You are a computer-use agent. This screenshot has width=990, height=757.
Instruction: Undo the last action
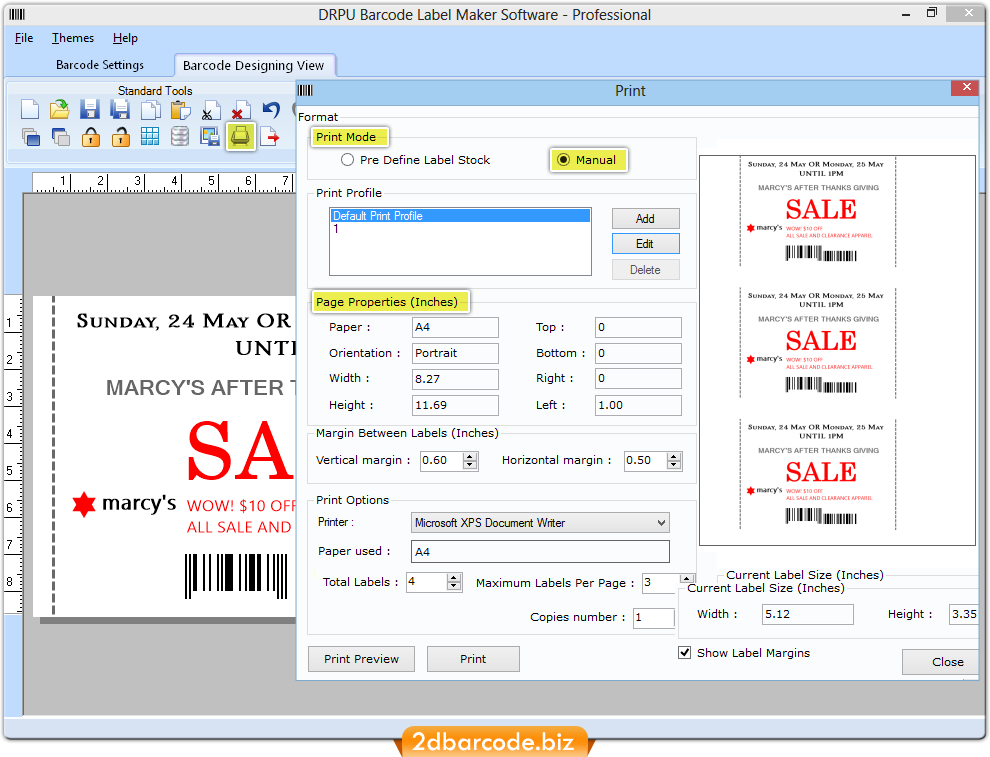271,110
